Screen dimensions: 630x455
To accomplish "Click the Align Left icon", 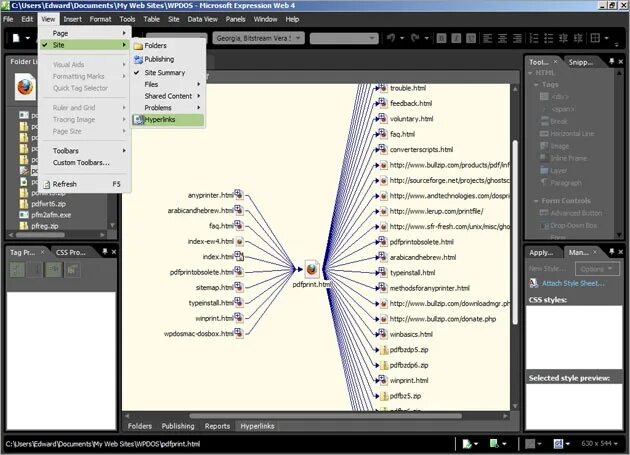I will pos(487,38).
